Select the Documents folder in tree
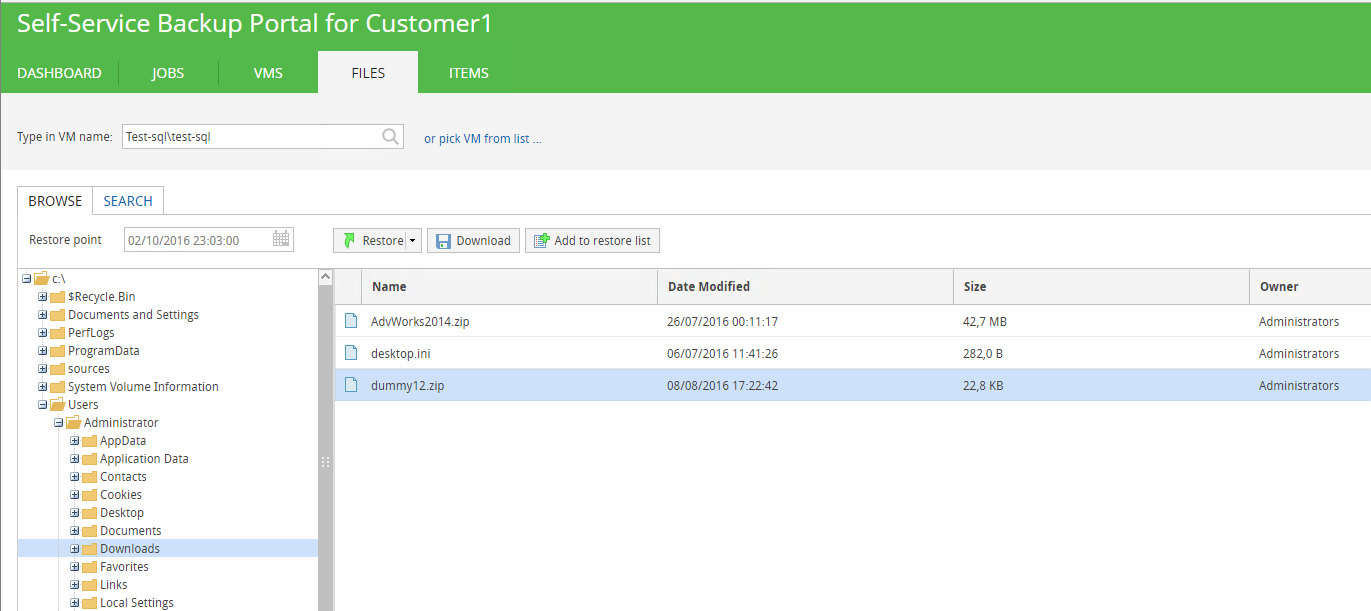 130,531
